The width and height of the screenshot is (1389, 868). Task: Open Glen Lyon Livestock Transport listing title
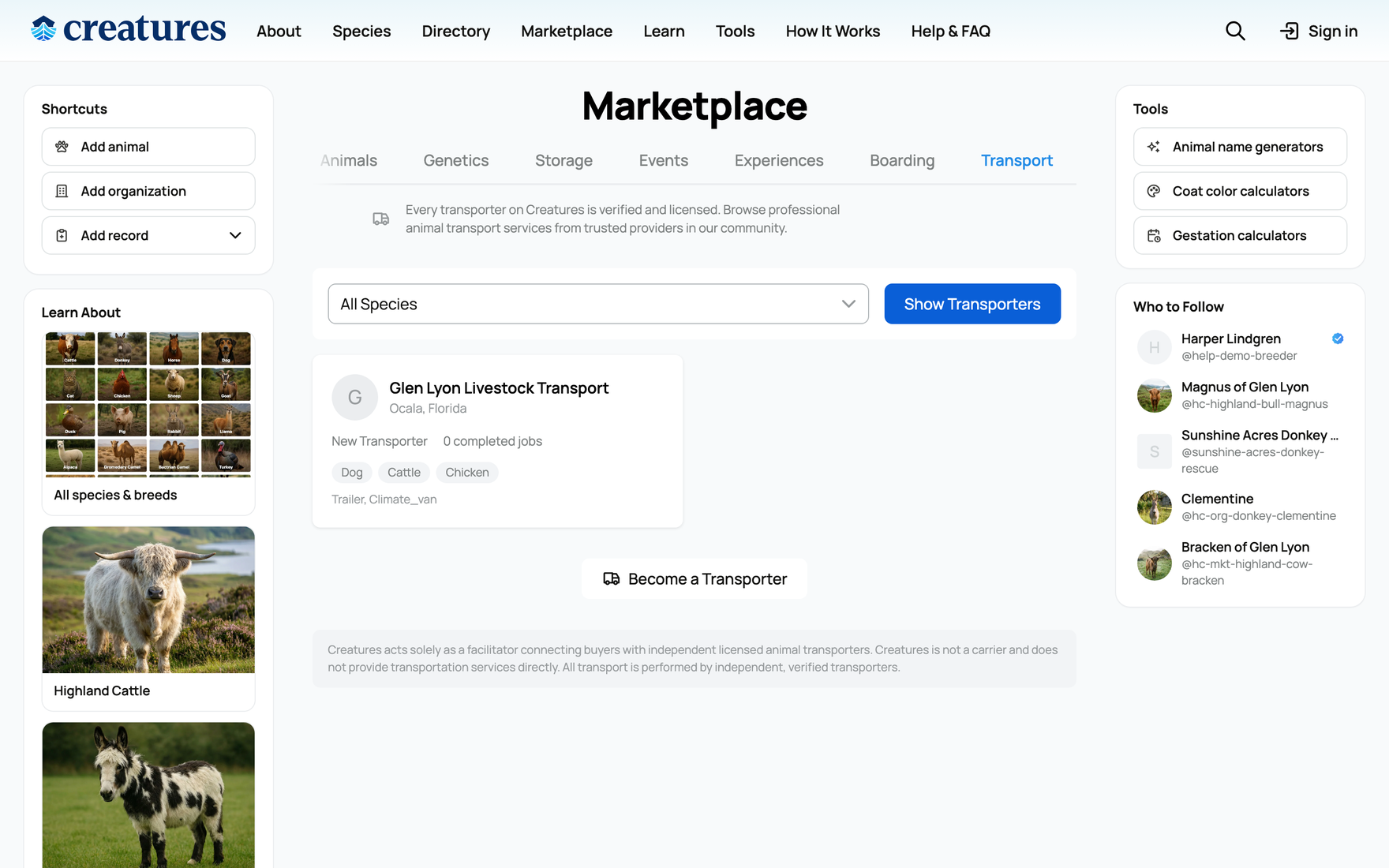click(499, 387)
